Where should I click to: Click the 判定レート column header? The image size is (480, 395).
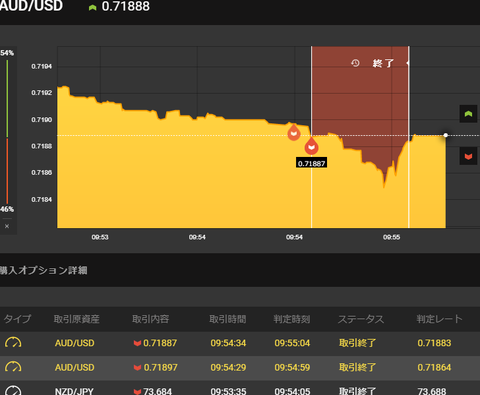point(439,319)
